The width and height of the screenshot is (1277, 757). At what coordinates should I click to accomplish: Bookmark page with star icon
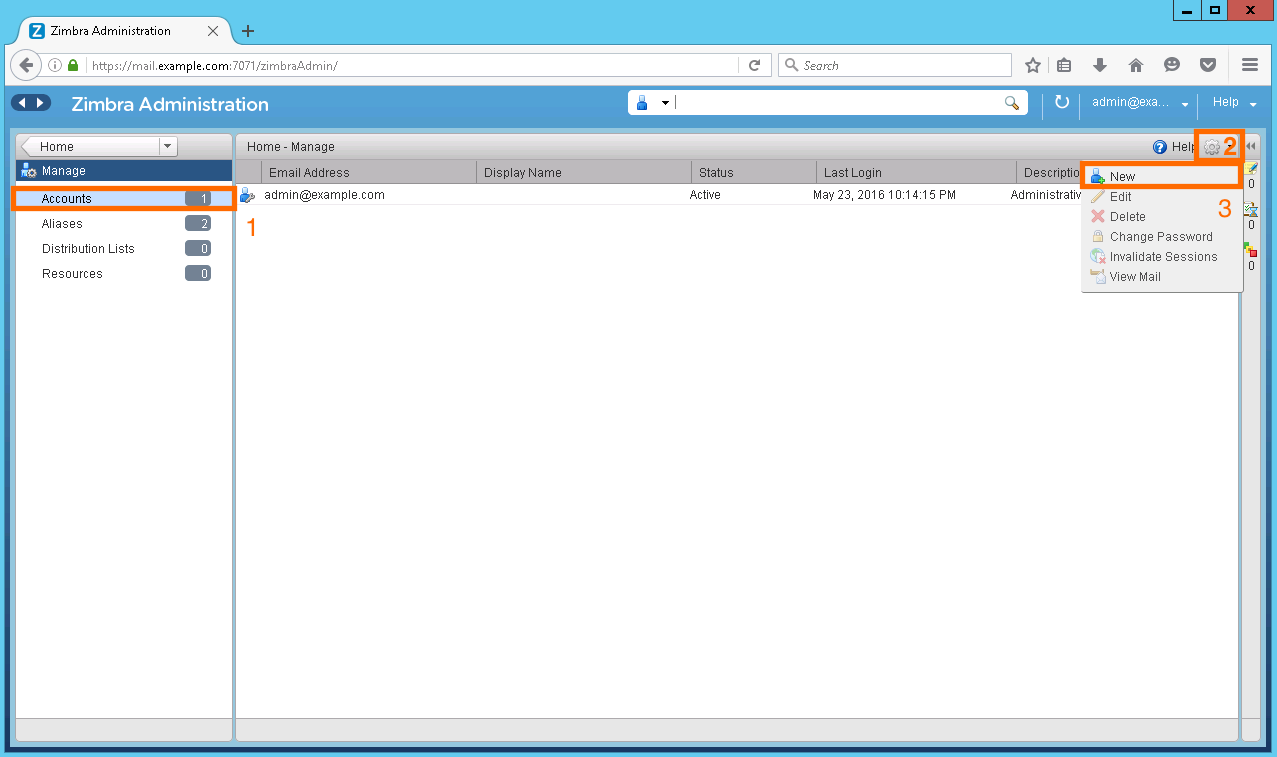tap(1033, 65)
